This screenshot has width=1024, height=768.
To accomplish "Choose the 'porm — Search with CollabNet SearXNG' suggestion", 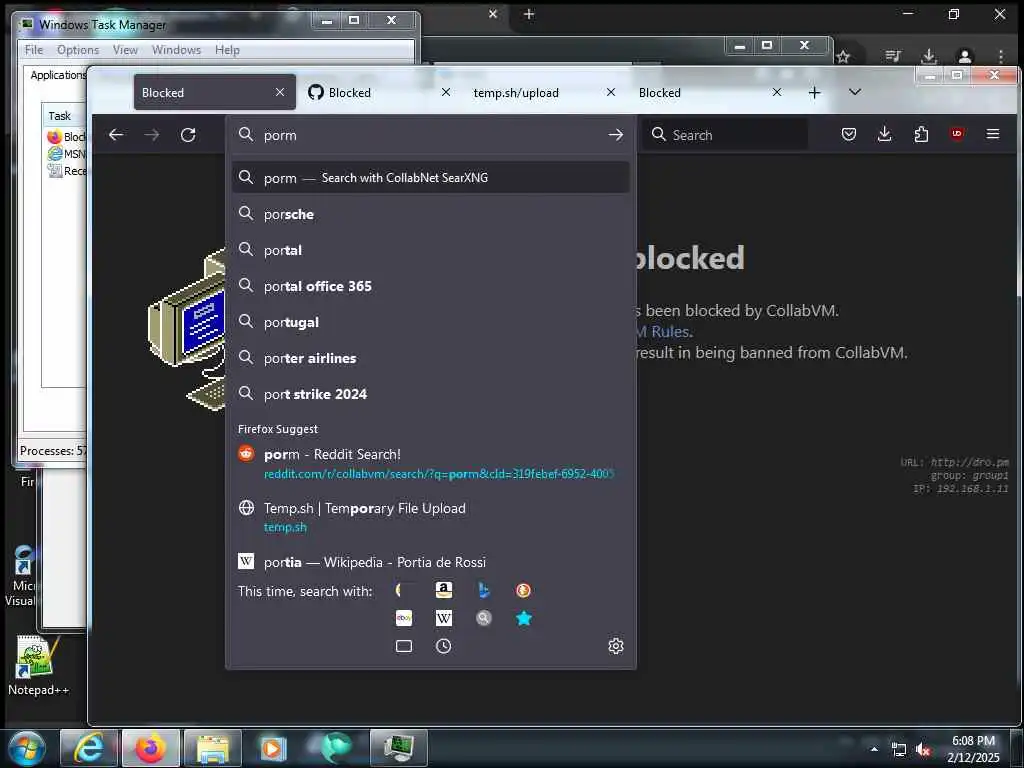I will (430, 178).
